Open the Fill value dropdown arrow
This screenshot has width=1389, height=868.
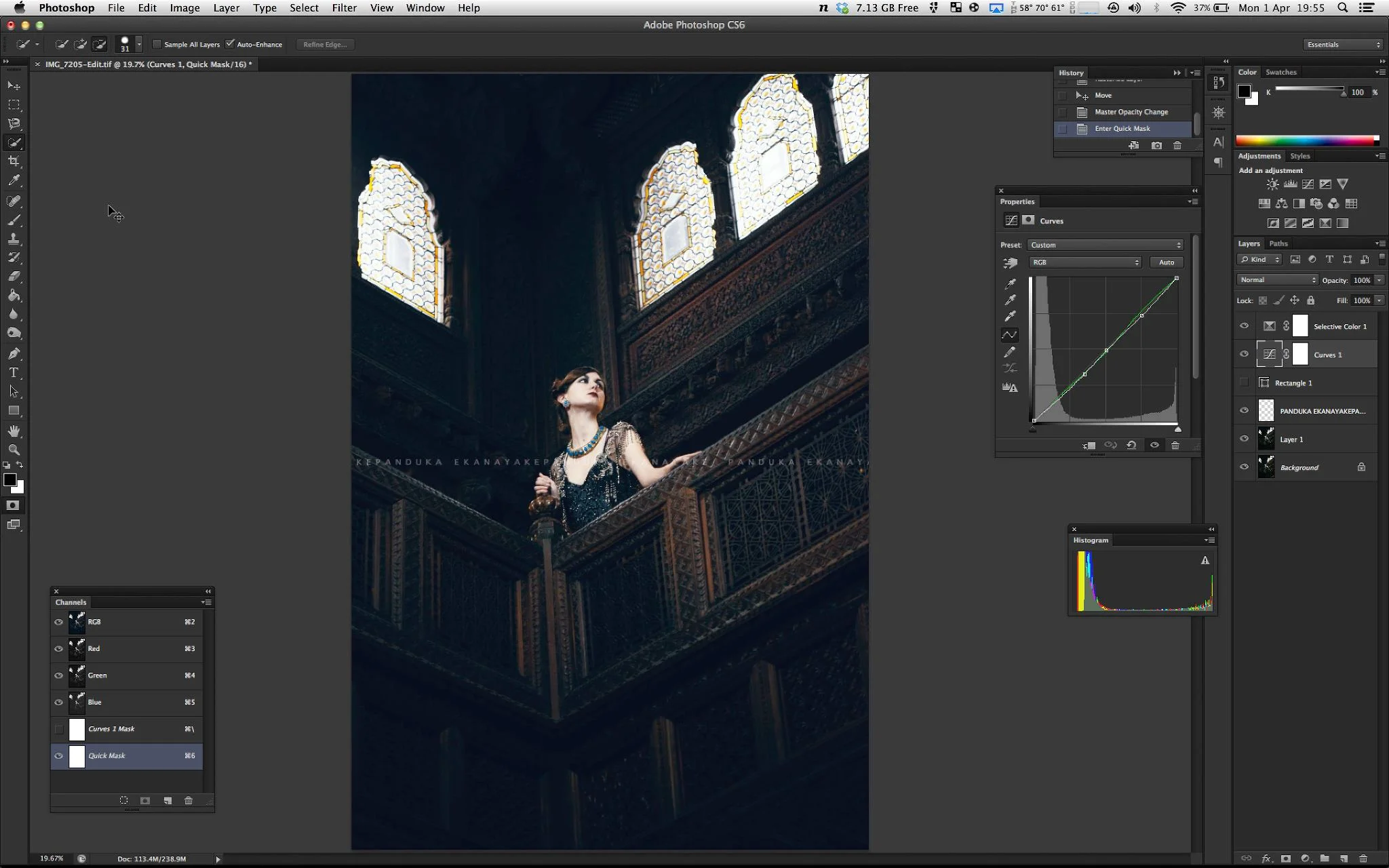[x=1379, y=300]
